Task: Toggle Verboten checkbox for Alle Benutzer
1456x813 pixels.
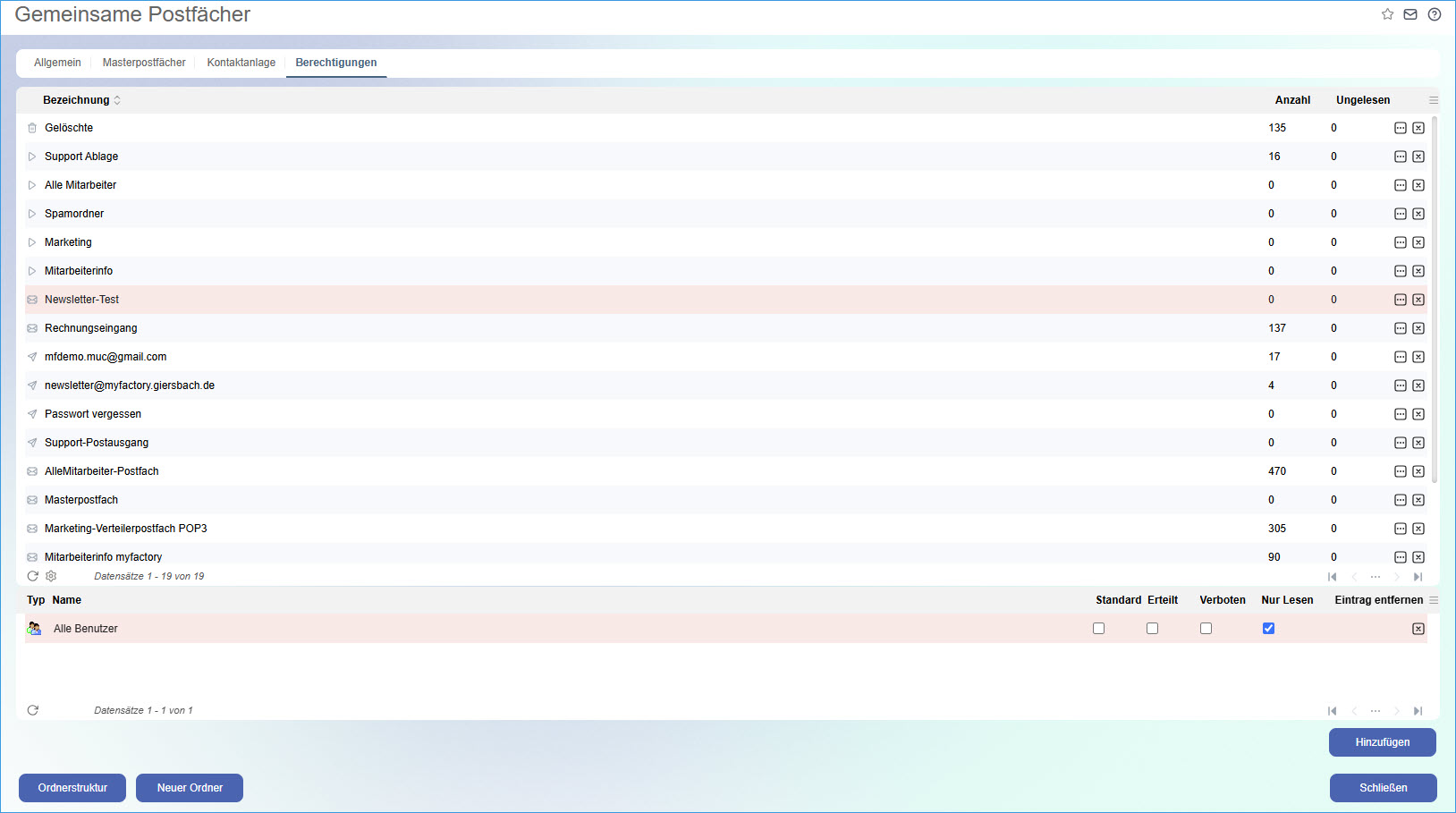Action: pos(1206,629)
